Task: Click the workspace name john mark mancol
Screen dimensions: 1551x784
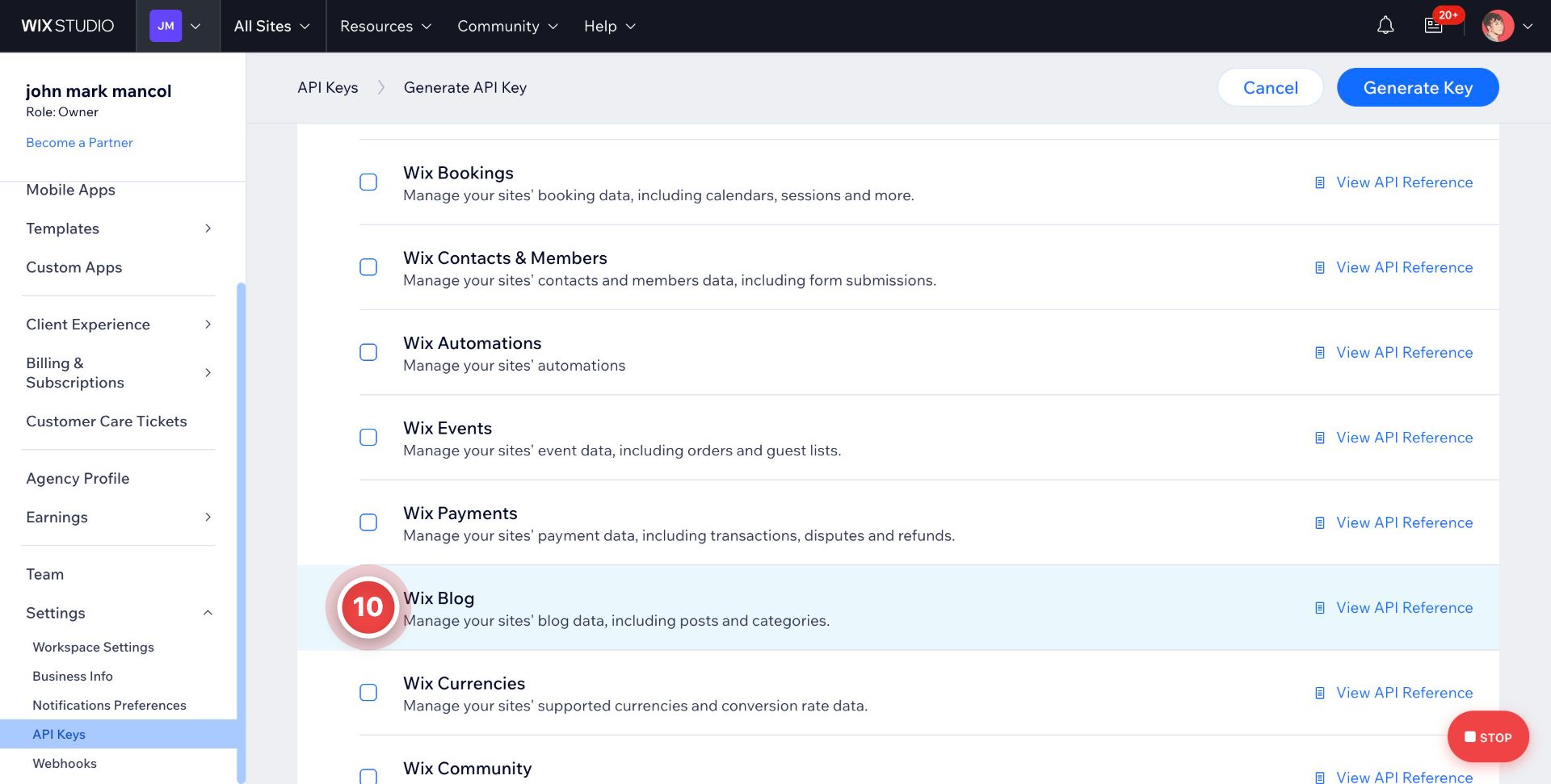Action: click(99, 90)
